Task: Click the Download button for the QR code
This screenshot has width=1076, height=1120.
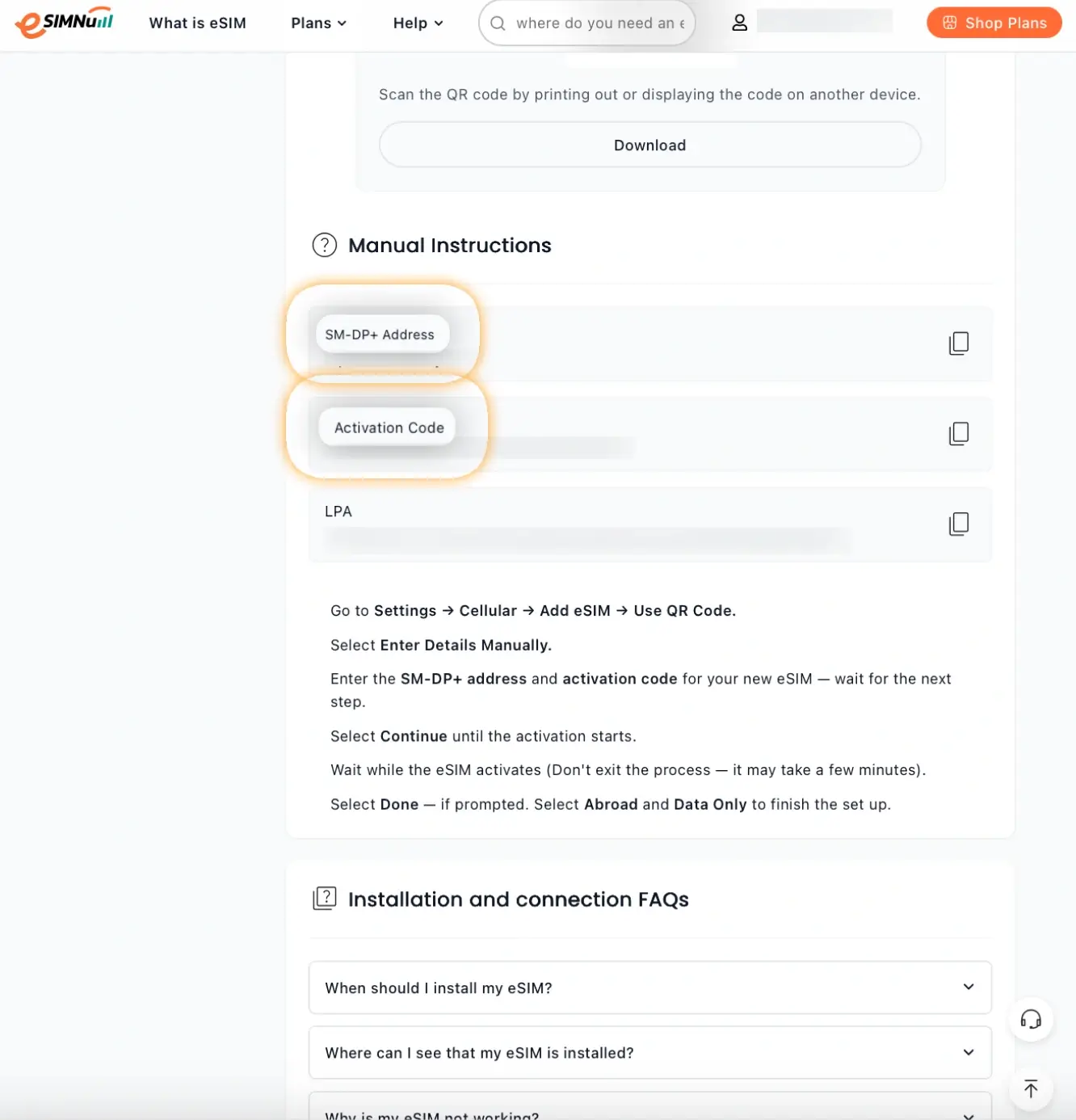Action: [x=649, y=145]
